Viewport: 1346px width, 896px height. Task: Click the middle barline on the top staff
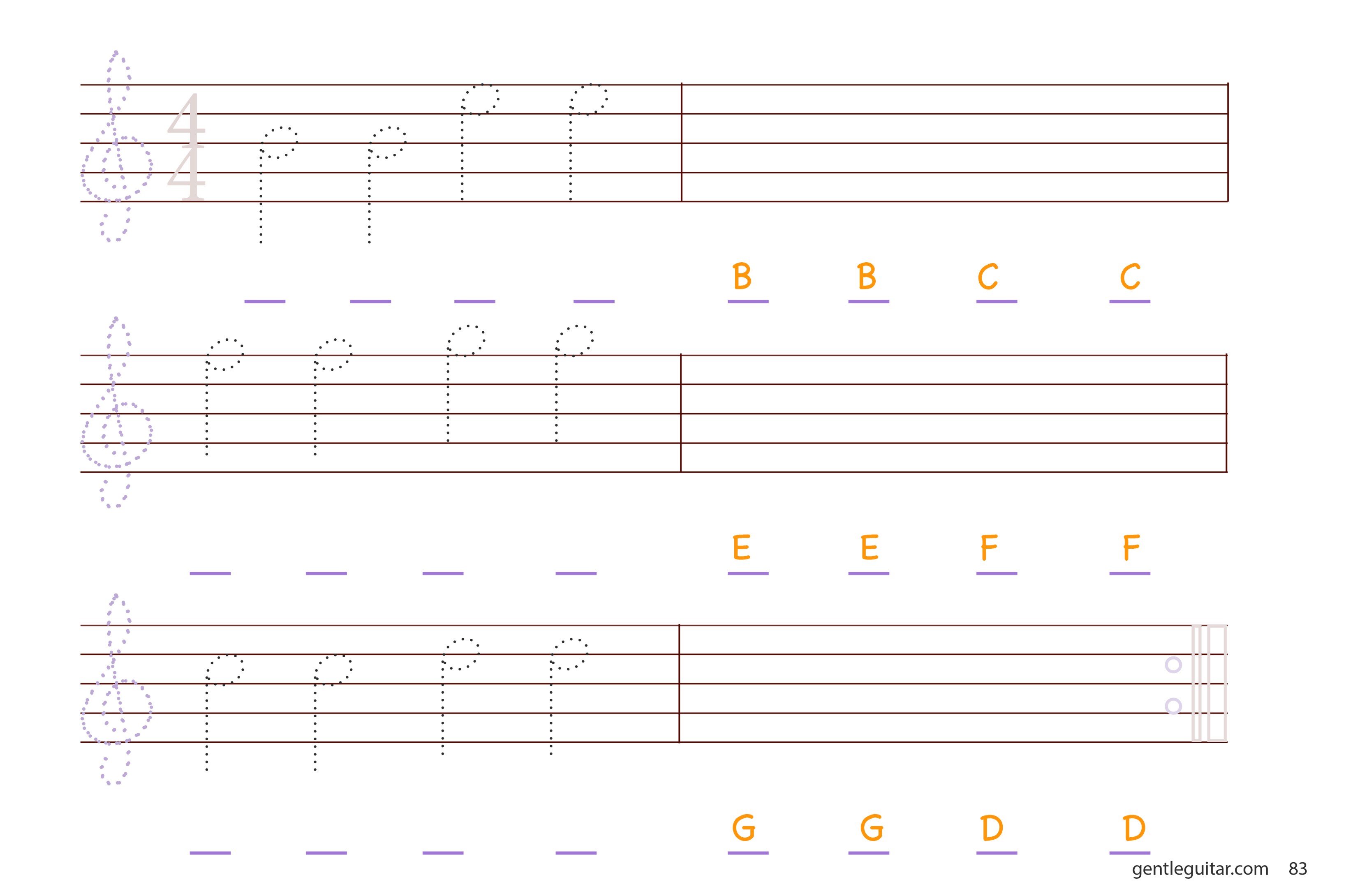tap(681, 142)
